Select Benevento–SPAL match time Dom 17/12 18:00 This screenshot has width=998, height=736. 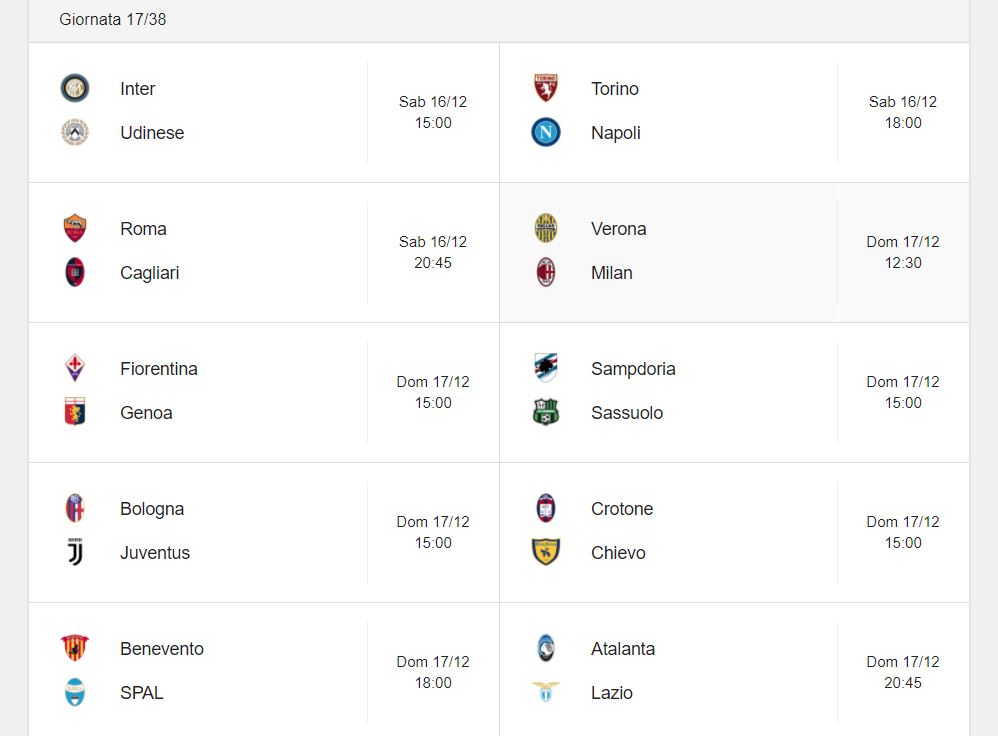pos(433,672)
